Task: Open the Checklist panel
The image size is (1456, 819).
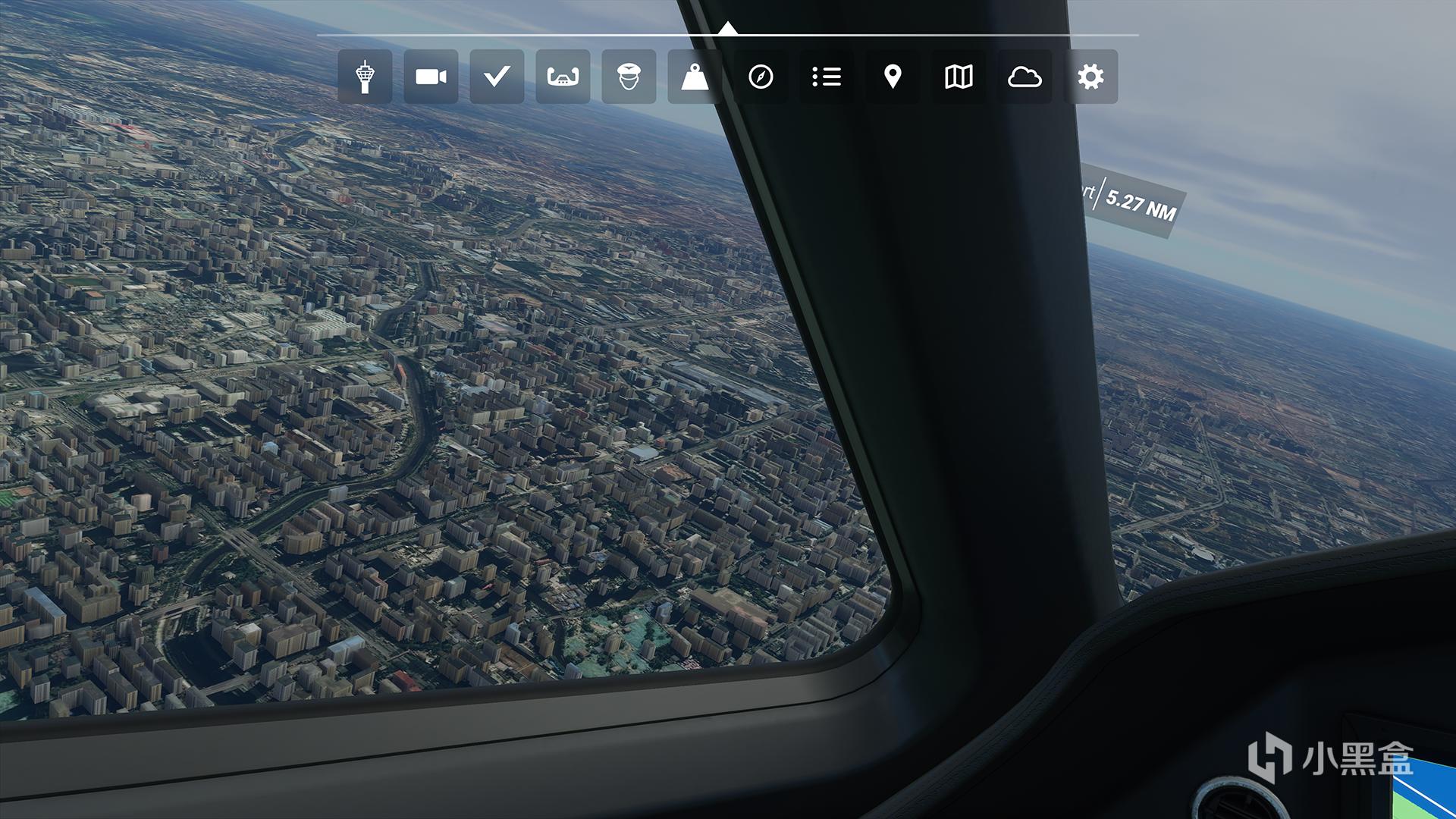Action: (x=497, y=77)
